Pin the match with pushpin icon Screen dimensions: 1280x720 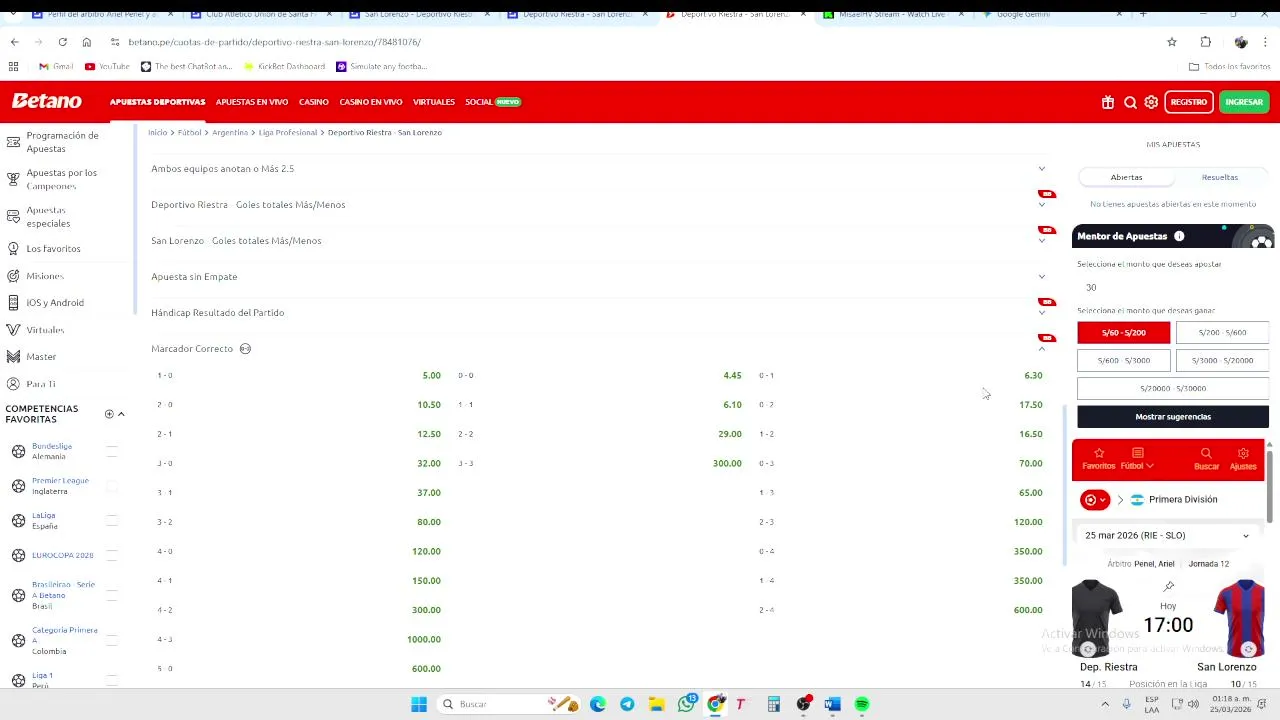[x=1169, y=585]
